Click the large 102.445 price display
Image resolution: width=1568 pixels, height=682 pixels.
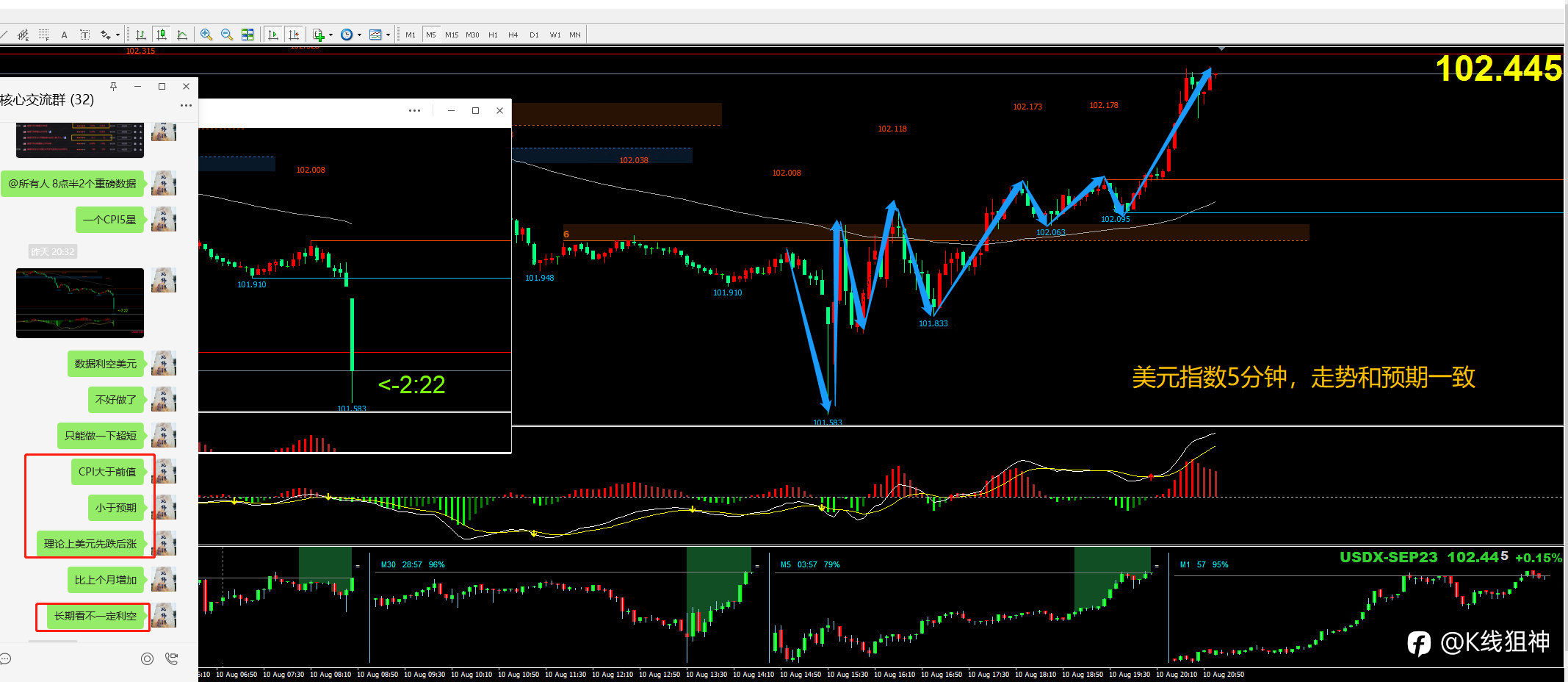pos(1499,68)
